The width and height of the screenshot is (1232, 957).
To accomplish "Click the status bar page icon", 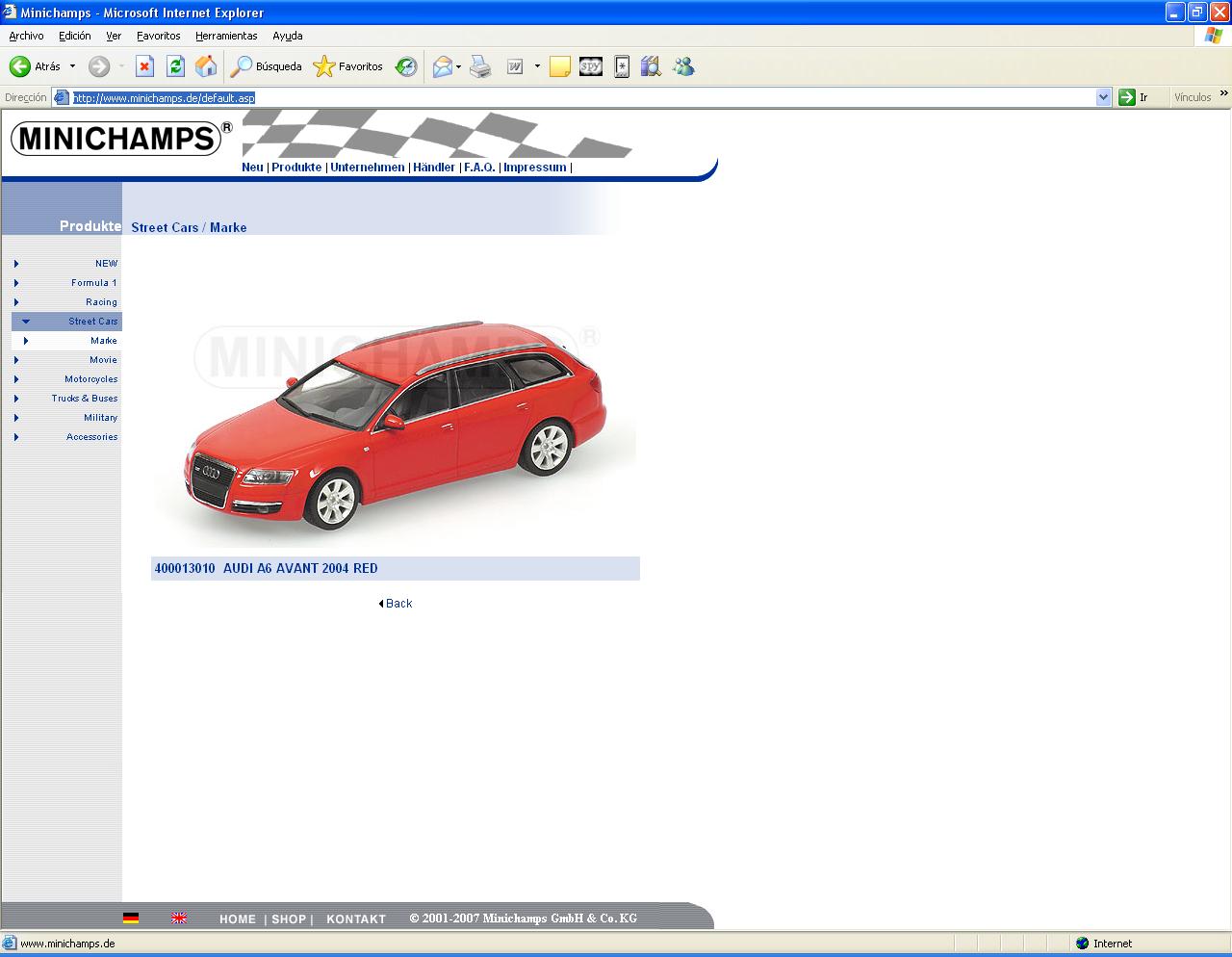I will pyautogui.click(x=10, y=944).
